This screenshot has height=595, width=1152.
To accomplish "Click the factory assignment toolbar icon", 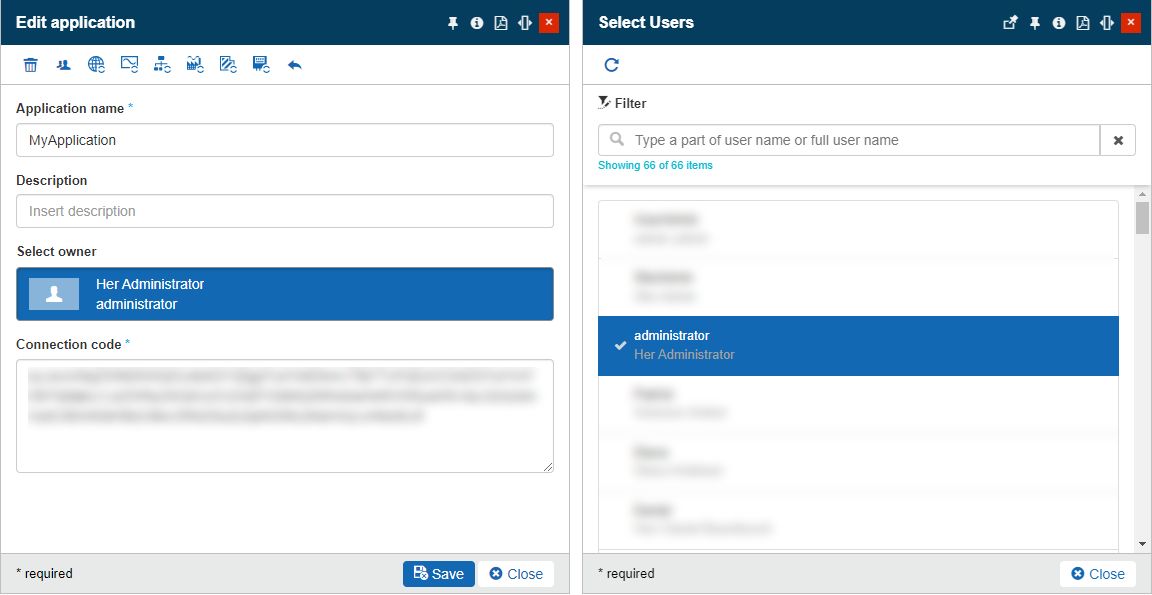I will (x=194, y=64).
